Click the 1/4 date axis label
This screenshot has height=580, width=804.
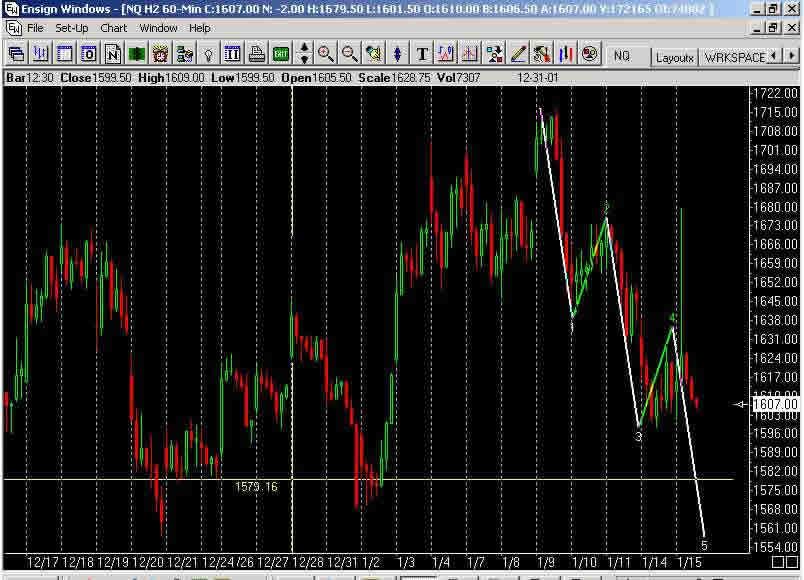pyautogui.click(x=441, y=563)
